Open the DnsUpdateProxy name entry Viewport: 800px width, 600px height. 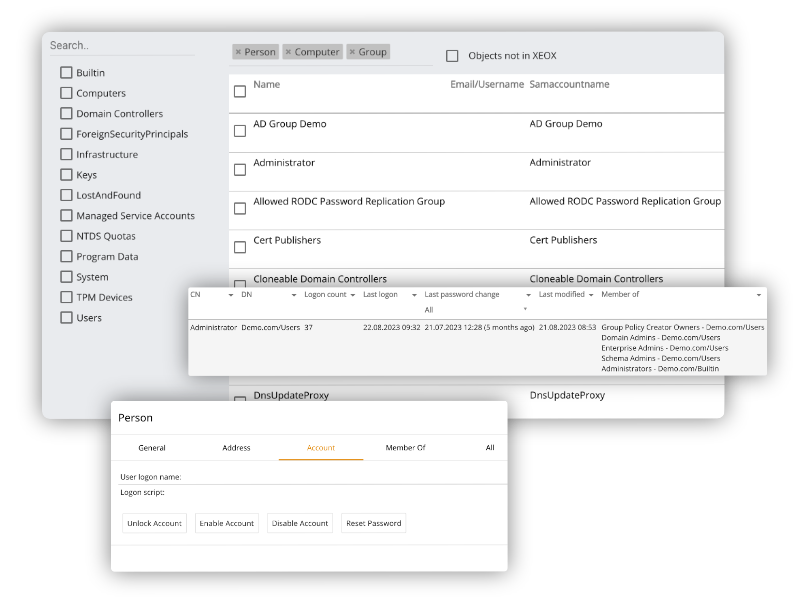point(291,395)
